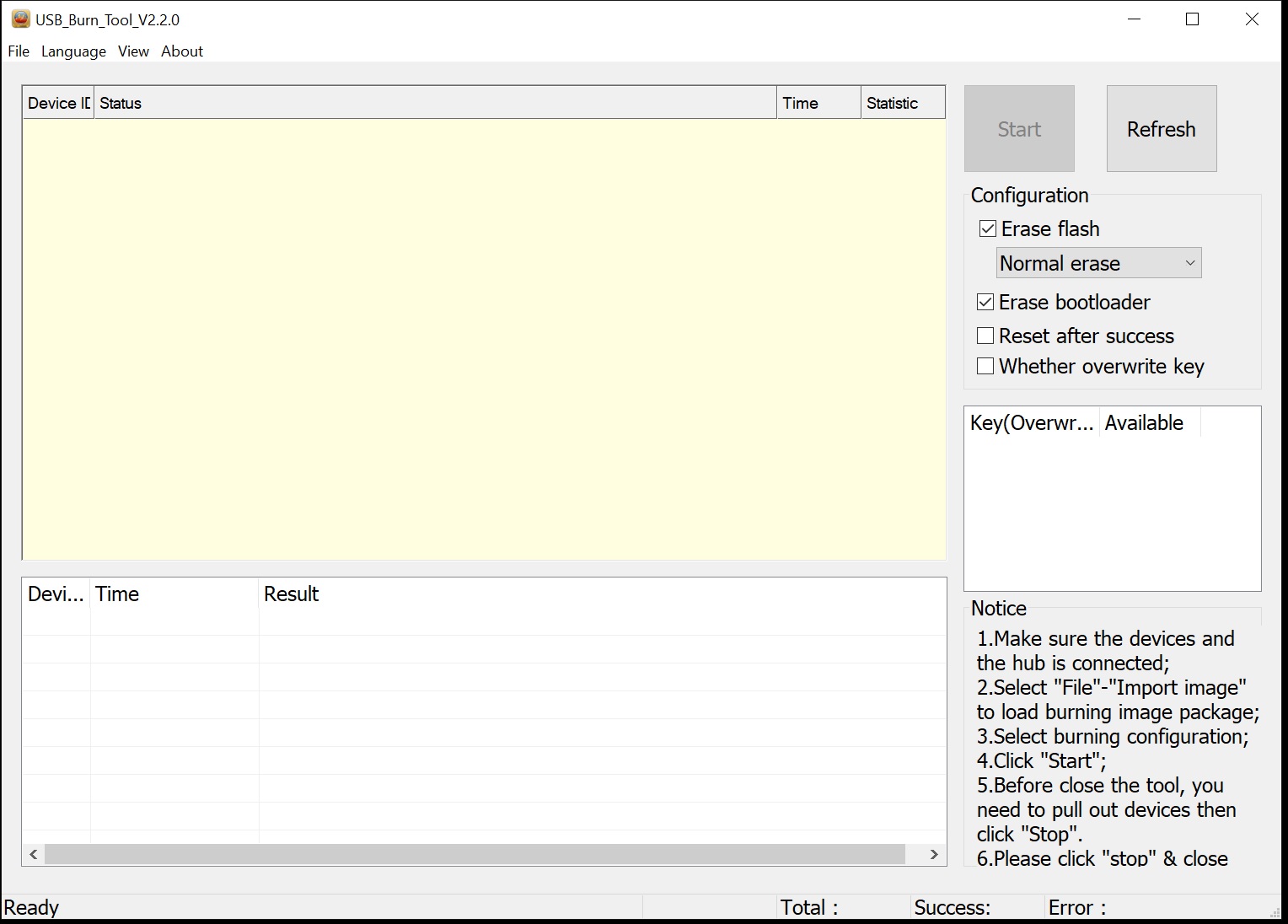This screenshot has width=1288, height=924.
Task: Open the File menu
Action: [x=19, y=51]
